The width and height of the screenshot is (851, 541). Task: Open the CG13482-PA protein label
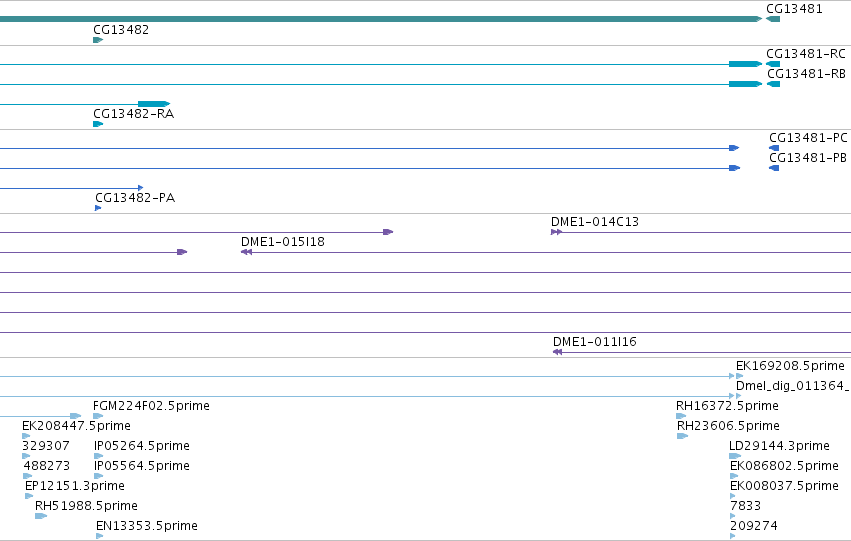(135, 198)
